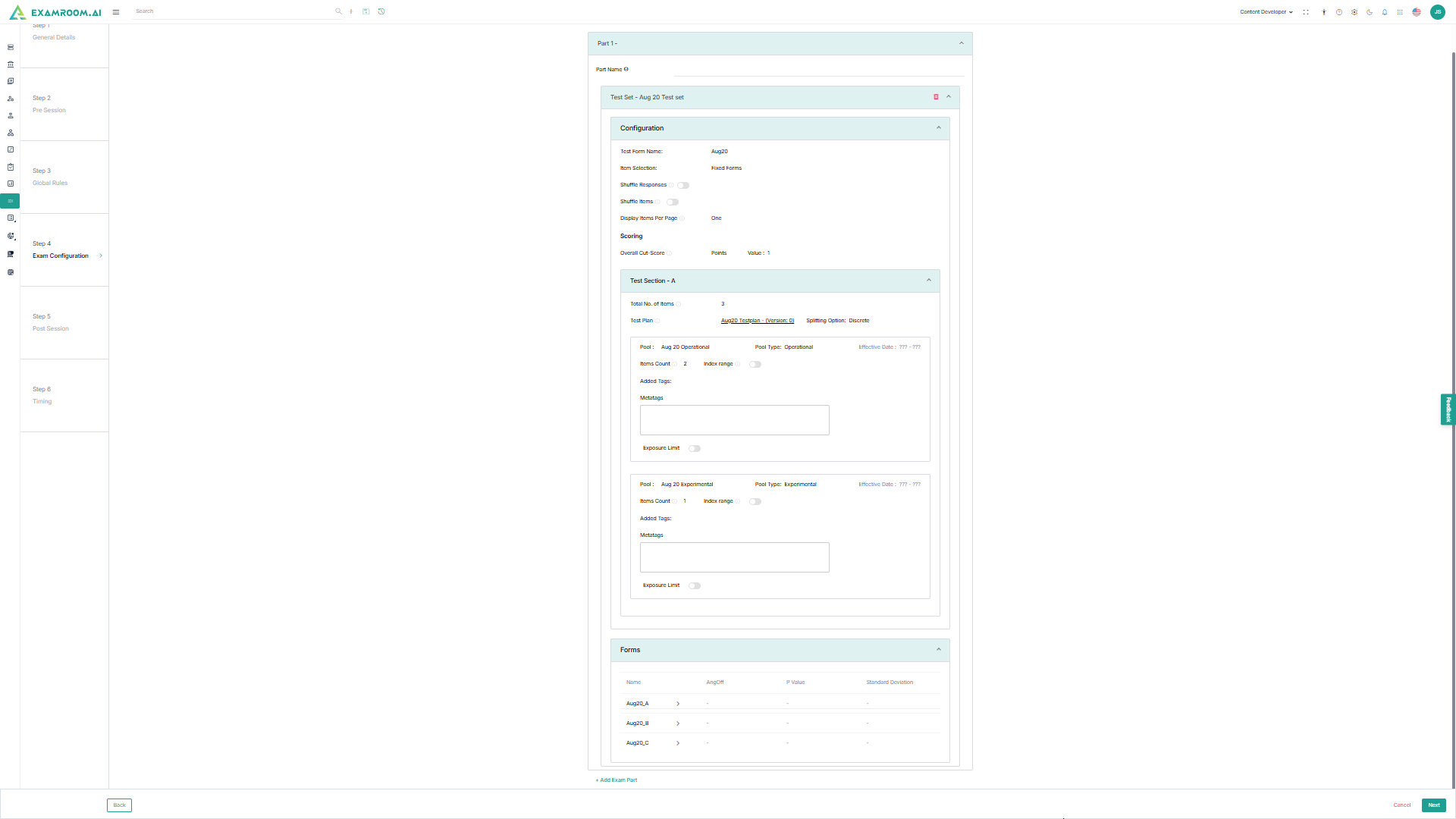1456x819 pixels.
Task: Click the search history clock icon
Action: [x=381, y=11]
